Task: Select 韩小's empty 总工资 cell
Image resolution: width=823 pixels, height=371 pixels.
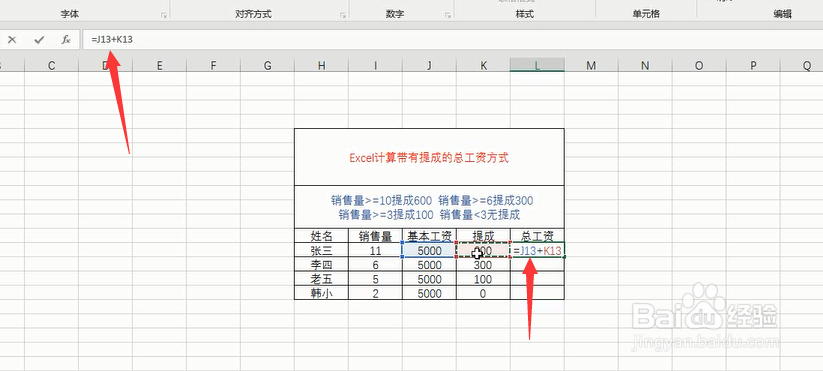Action: click(537, 293)
